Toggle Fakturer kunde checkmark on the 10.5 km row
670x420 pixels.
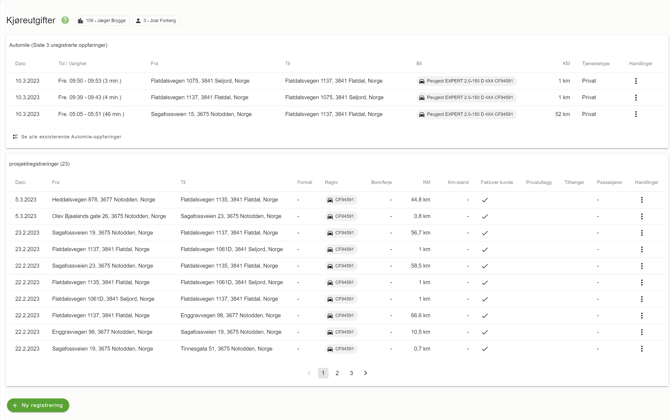pyautogui.click(x=485, y=332)
